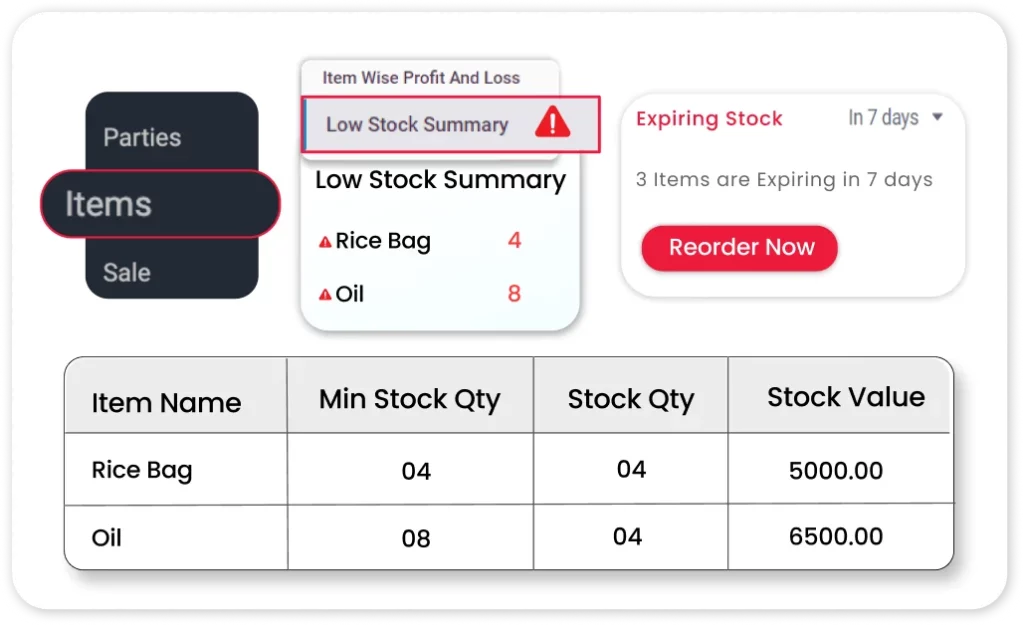Click the Stock Qty column header
This screenshot has height=626, width=1024.
click(x=630, y=400)
